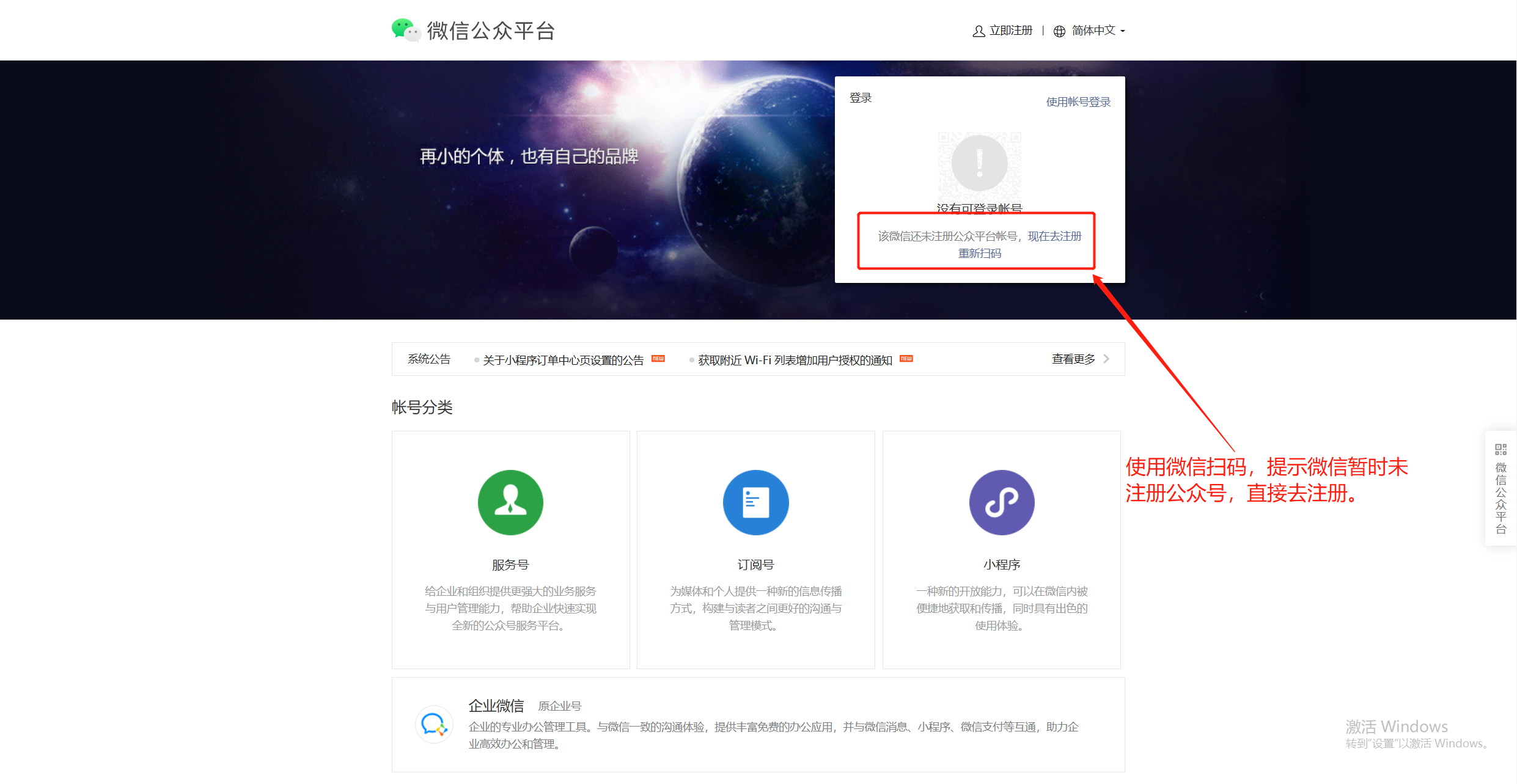The width and height of the screenshot is (1517, 784).
Task: Click the blue 订阅号 document icon
Action: pyautogui.click(x=755, y=502)
